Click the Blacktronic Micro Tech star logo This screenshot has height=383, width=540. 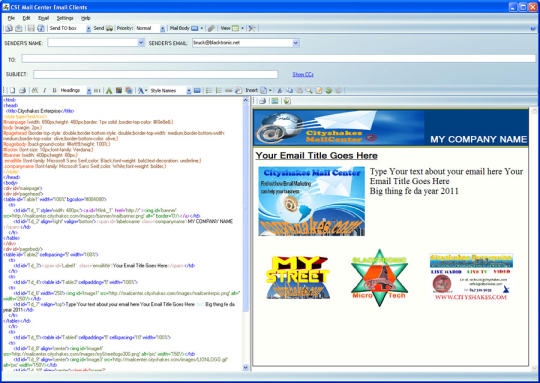pyautogui.click(x=380, y=278)
